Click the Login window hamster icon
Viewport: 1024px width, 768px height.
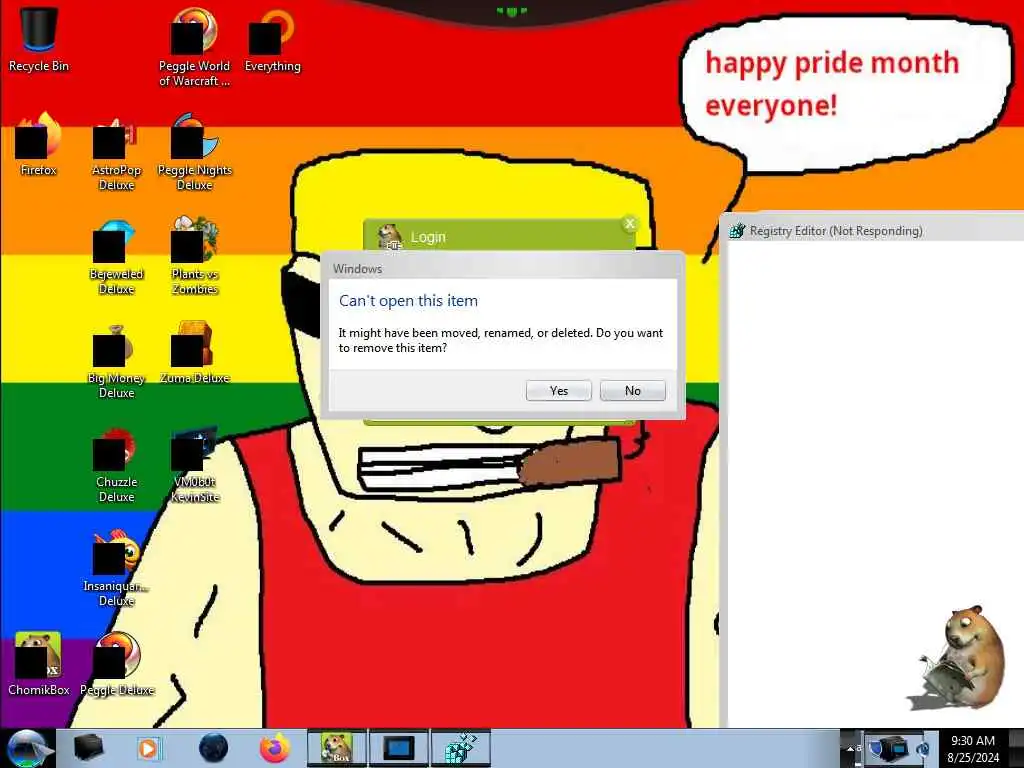click(390, 236)
